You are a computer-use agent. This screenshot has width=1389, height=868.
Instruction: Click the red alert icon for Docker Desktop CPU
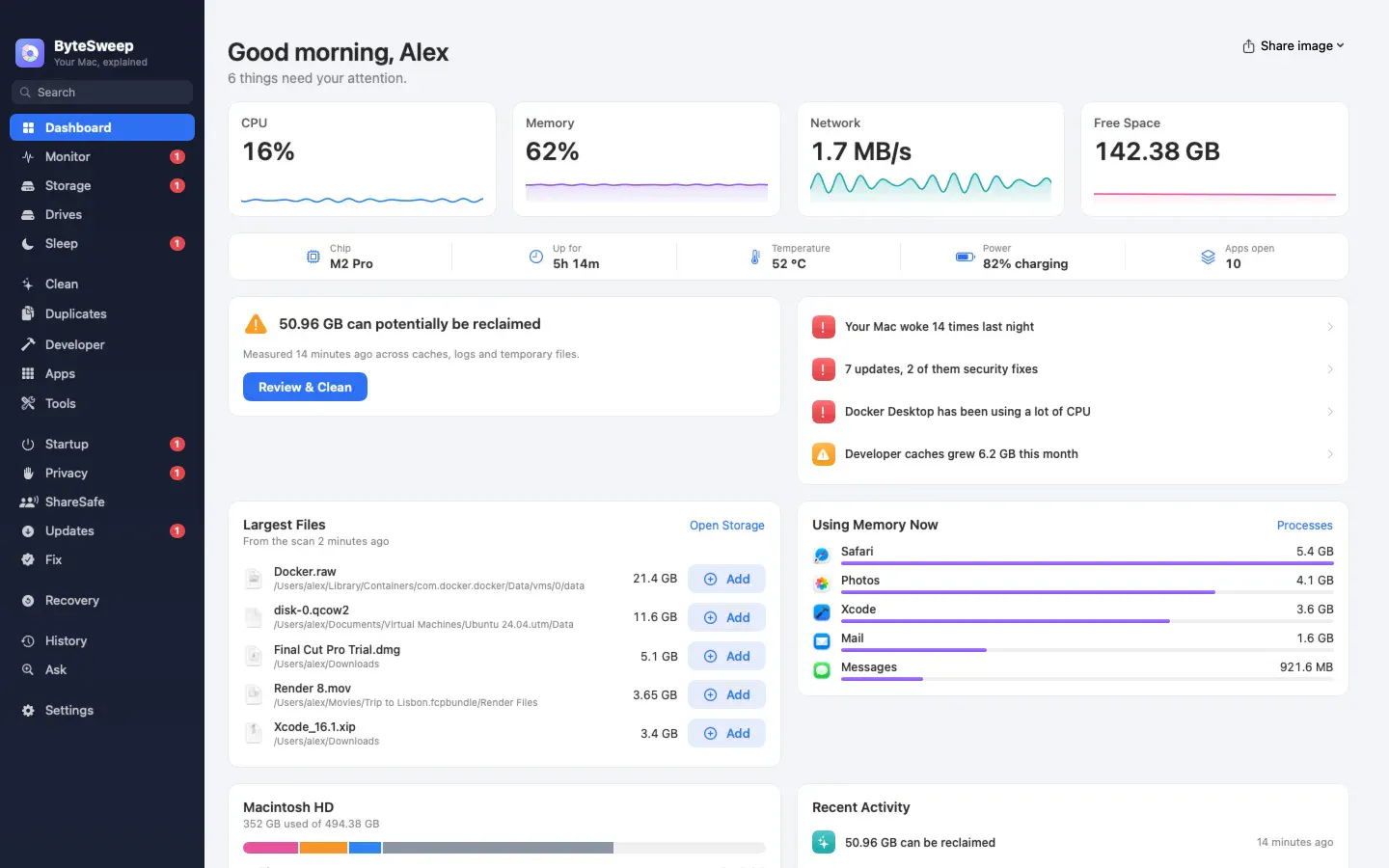pyautogui.click(x=824, y=412)
